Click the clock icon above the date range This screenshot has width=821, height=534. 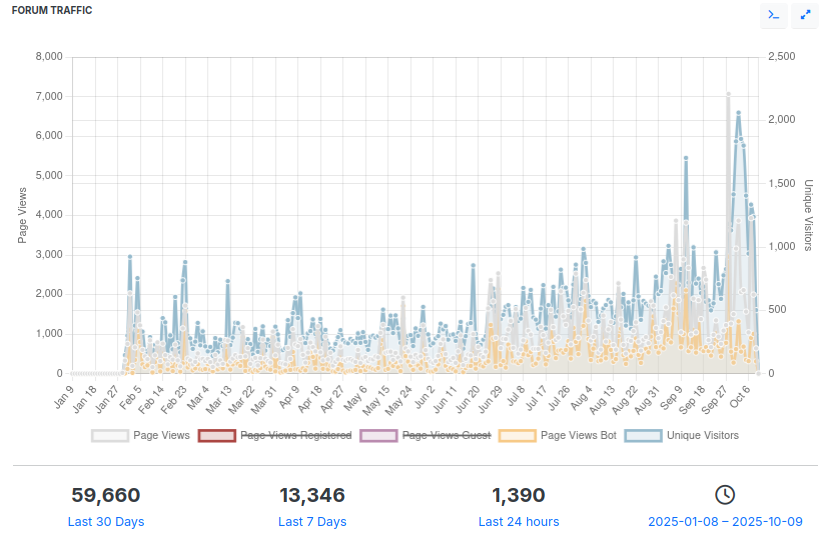point(724,494)
